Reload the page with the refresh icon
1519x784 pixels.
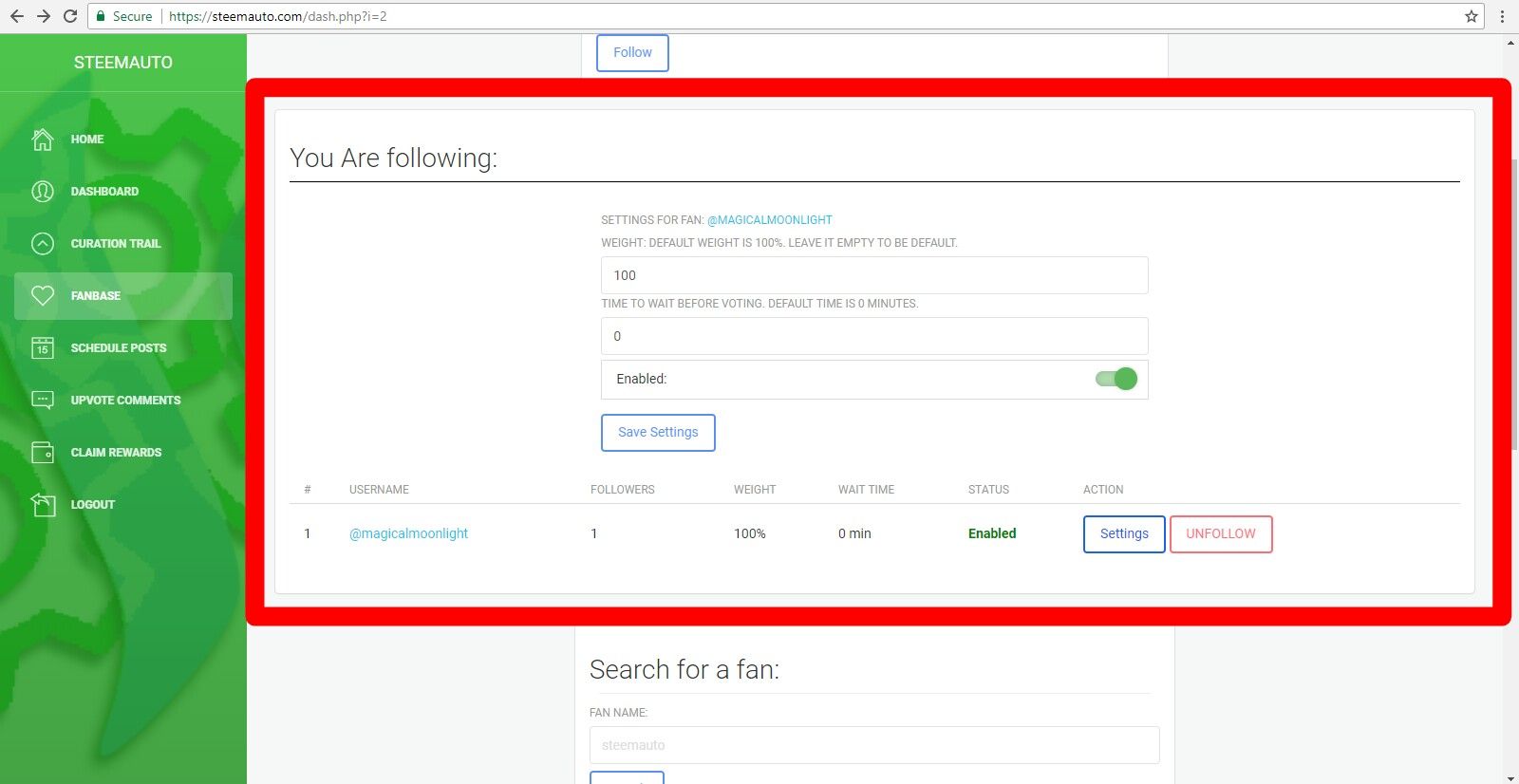(70, 16)
